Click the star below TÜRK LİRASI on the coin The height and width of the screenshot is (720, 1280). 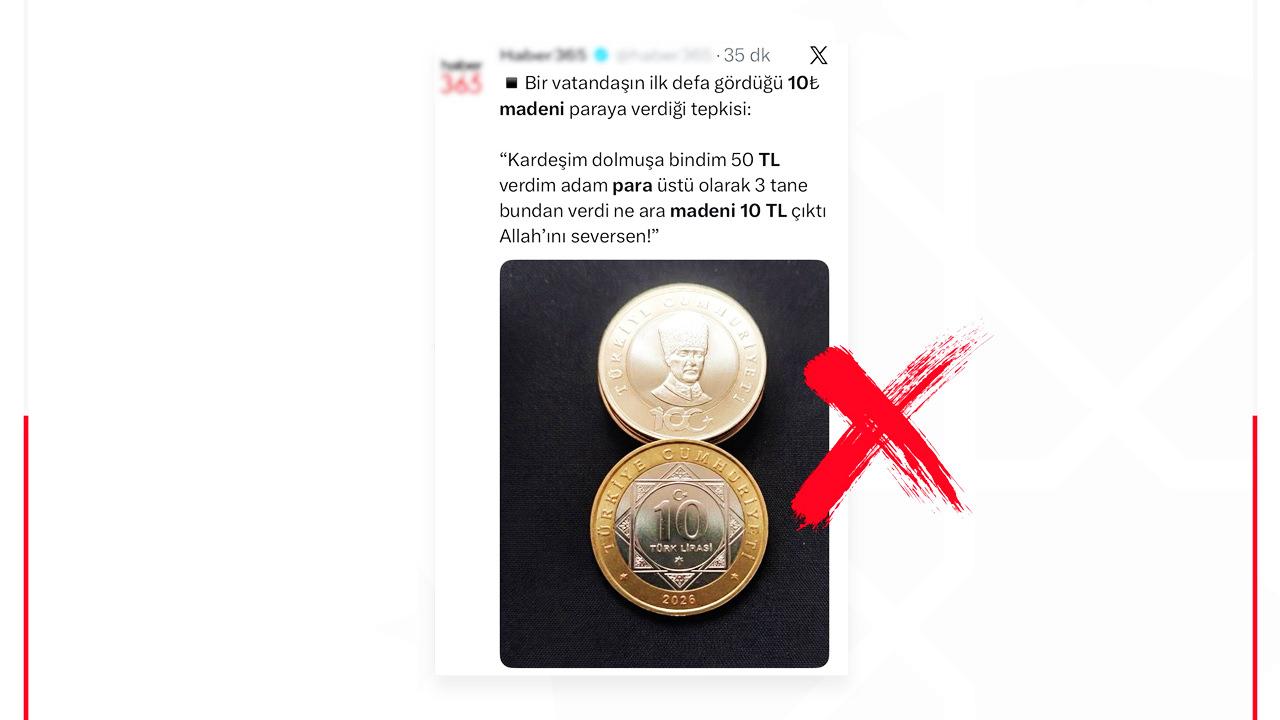(x=680, y=562)
